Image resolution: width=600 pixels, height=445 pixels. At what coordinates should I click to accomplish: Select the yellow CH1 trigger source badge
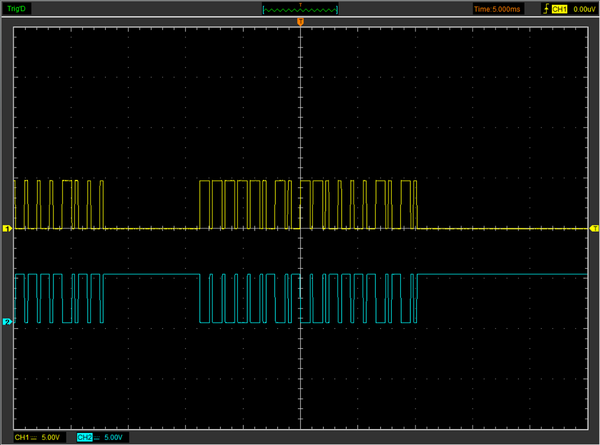559,9
